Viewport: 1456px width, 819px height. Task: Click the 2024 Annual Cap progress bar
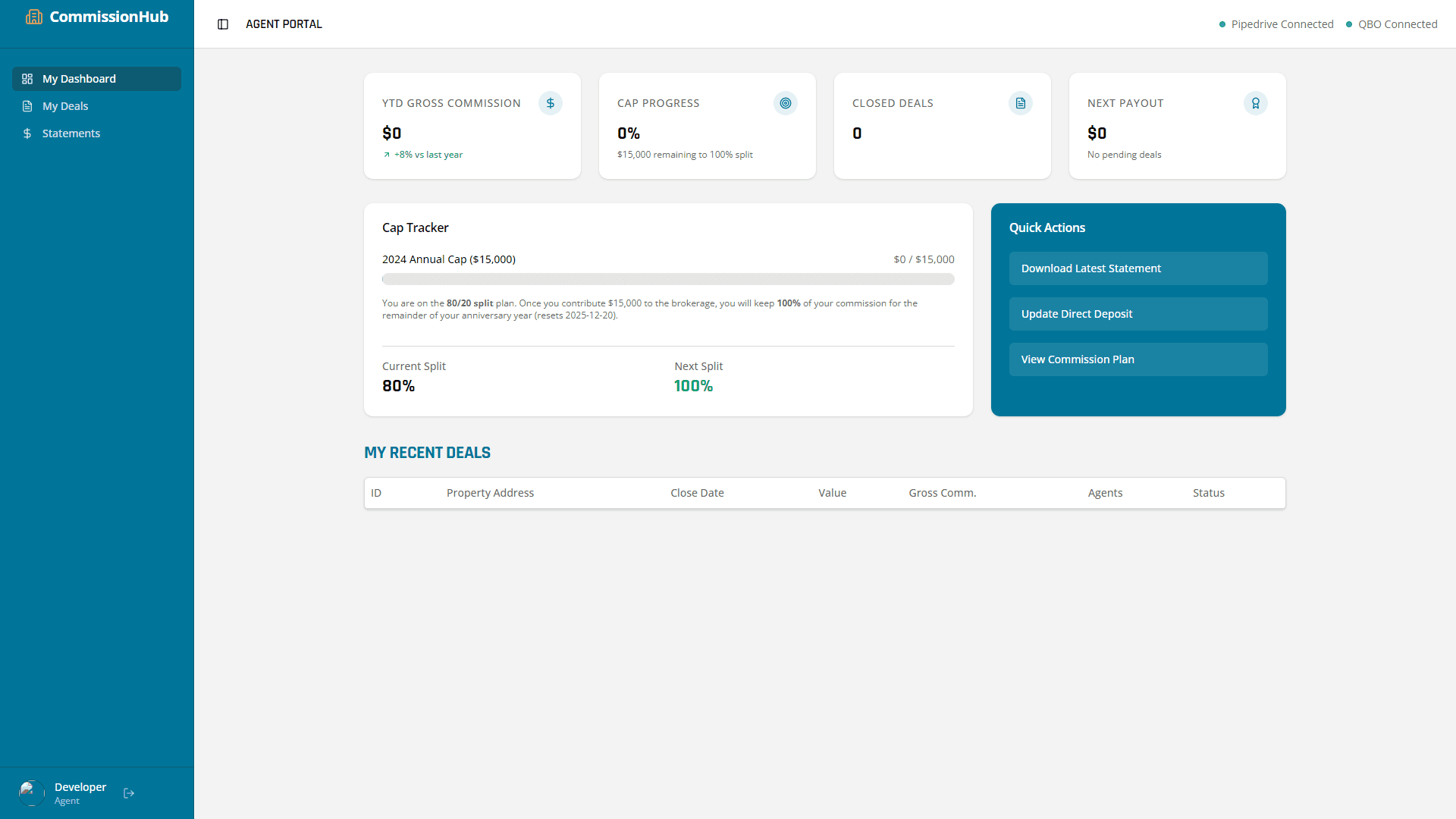(x=668, y=279)
